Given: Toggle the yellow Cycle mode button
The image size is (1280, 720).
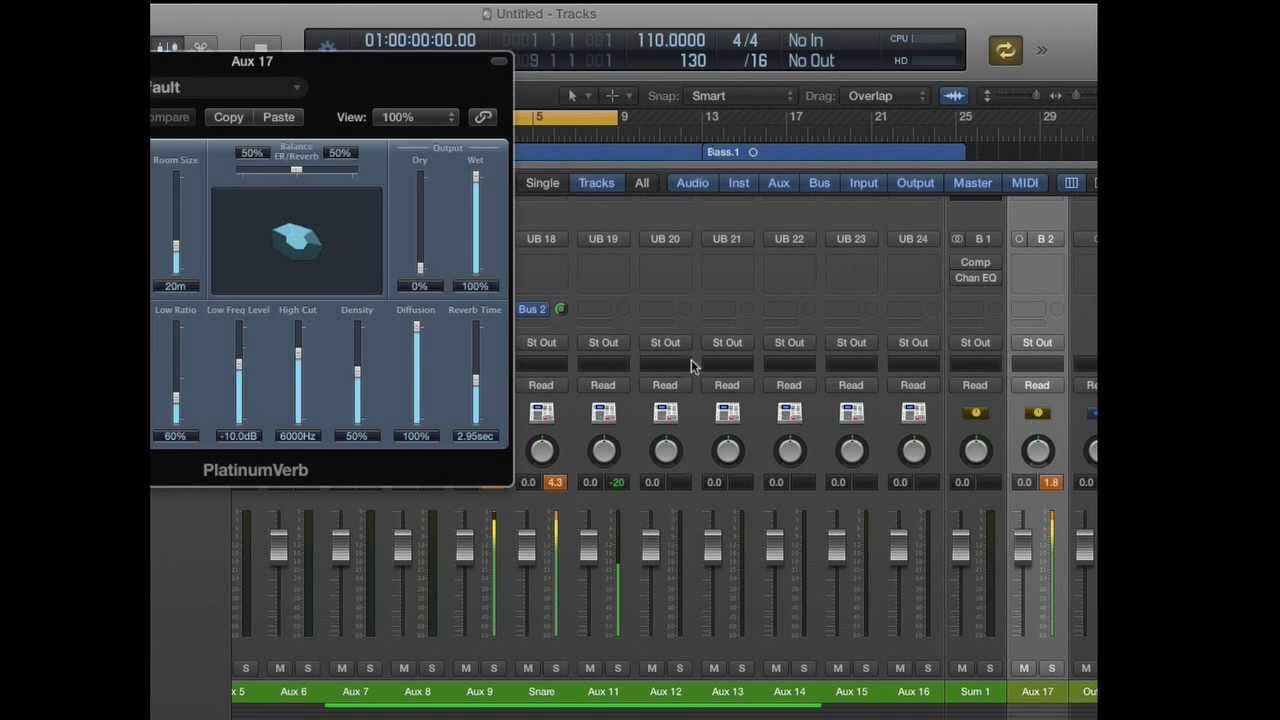Looking at the screenshot, I should 1005,50.
